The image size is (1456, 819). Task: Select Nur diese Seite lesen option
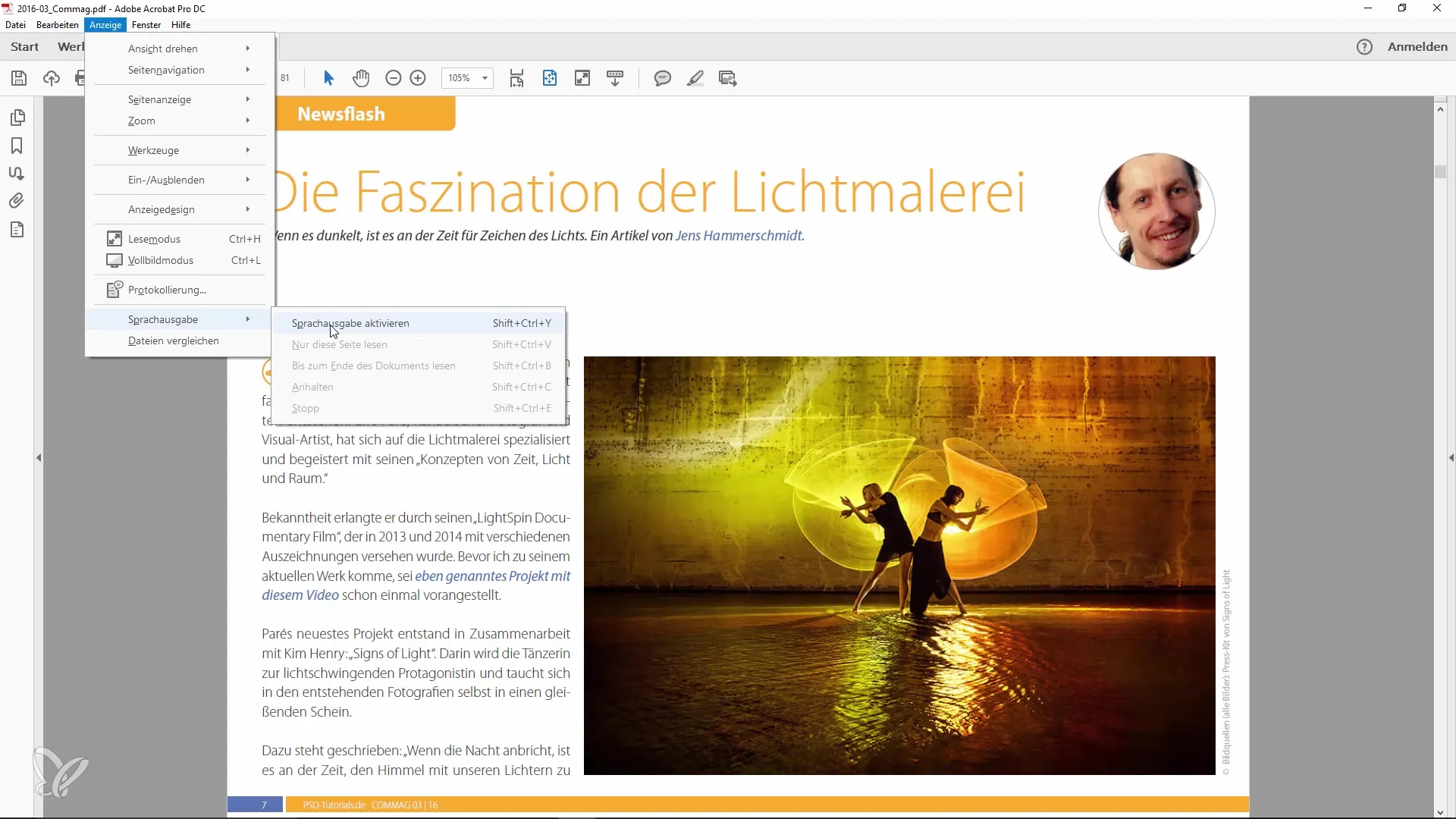[x=340, y=344]
